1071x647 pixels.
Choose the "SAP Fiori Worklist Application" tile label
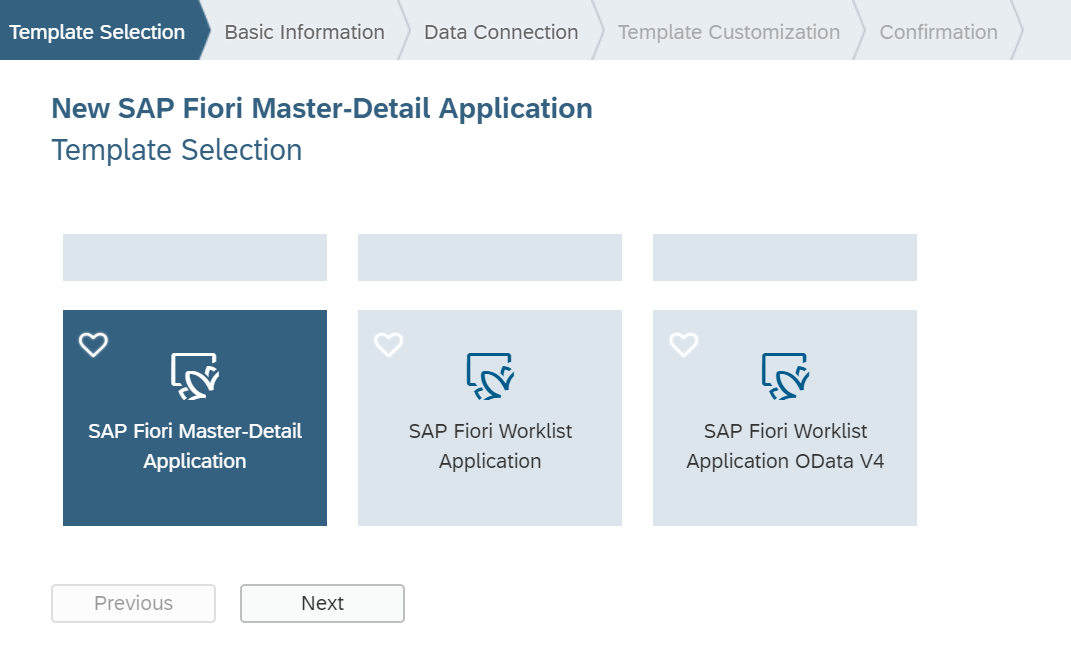coord(490,446)
